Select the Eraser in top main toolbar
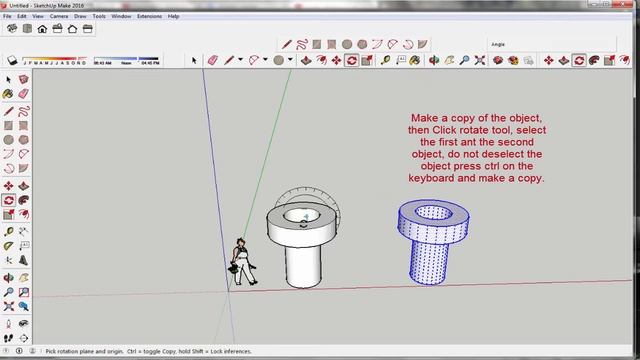The image size is (640, 360). (213, 60)
